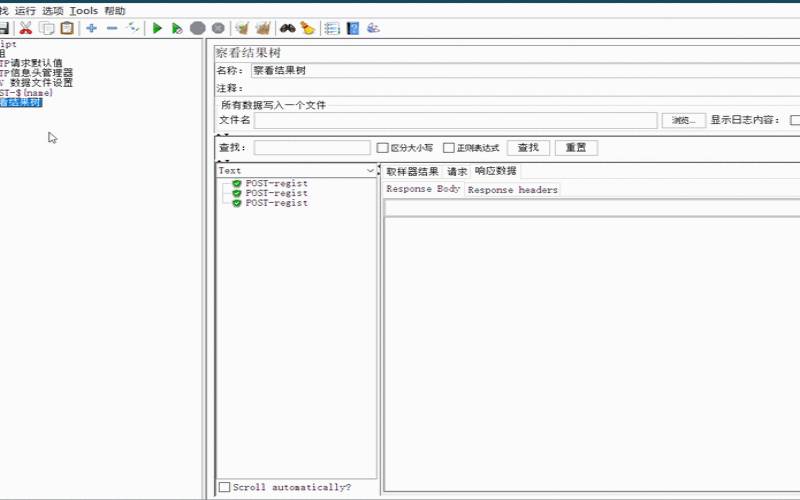Open the 选项 menu
The image size is (800, 500).
coord(53,11)
